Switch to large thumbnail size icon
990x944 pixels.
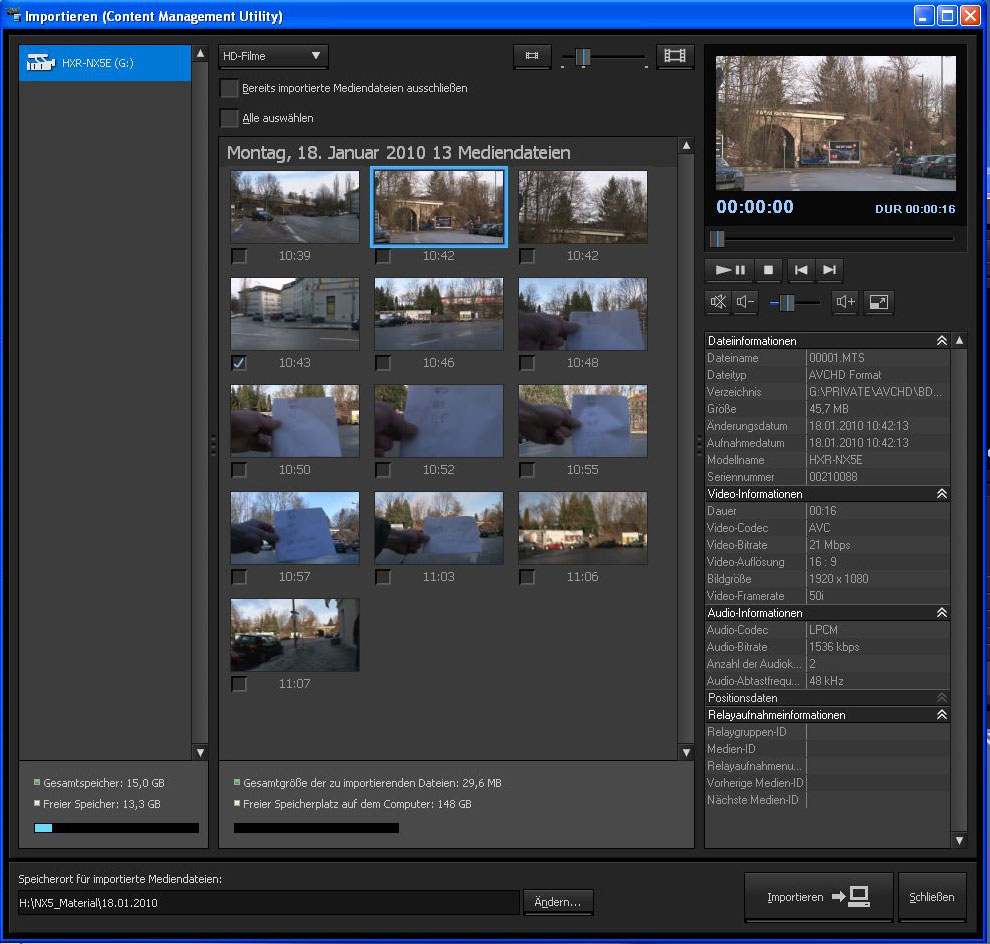pos(676,57)
